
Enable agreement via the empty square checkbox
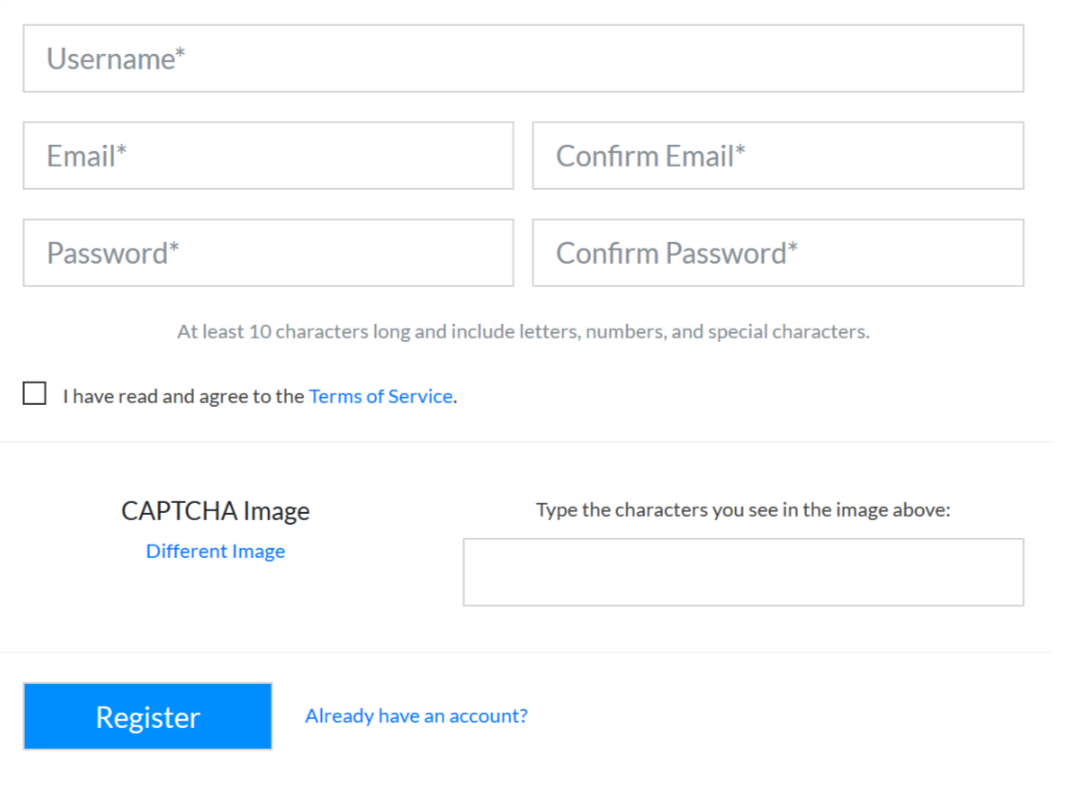tap(35, 394)
